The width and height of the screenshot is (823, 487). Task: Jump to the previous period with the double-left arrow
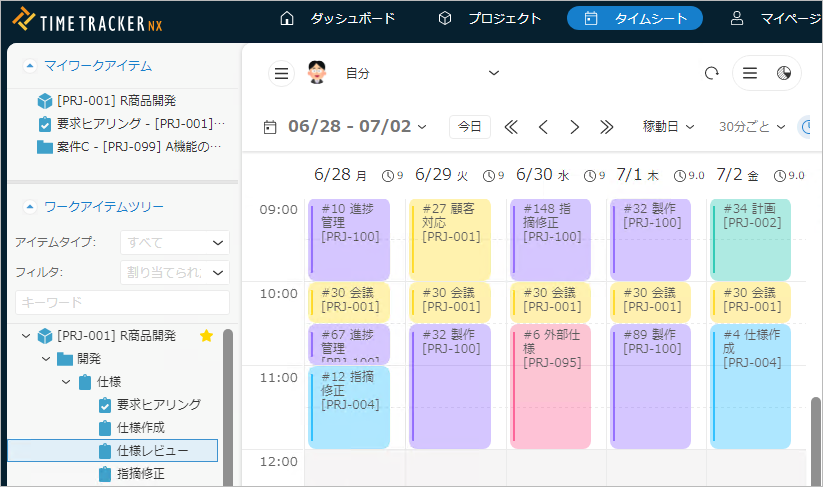click(511, 127)
